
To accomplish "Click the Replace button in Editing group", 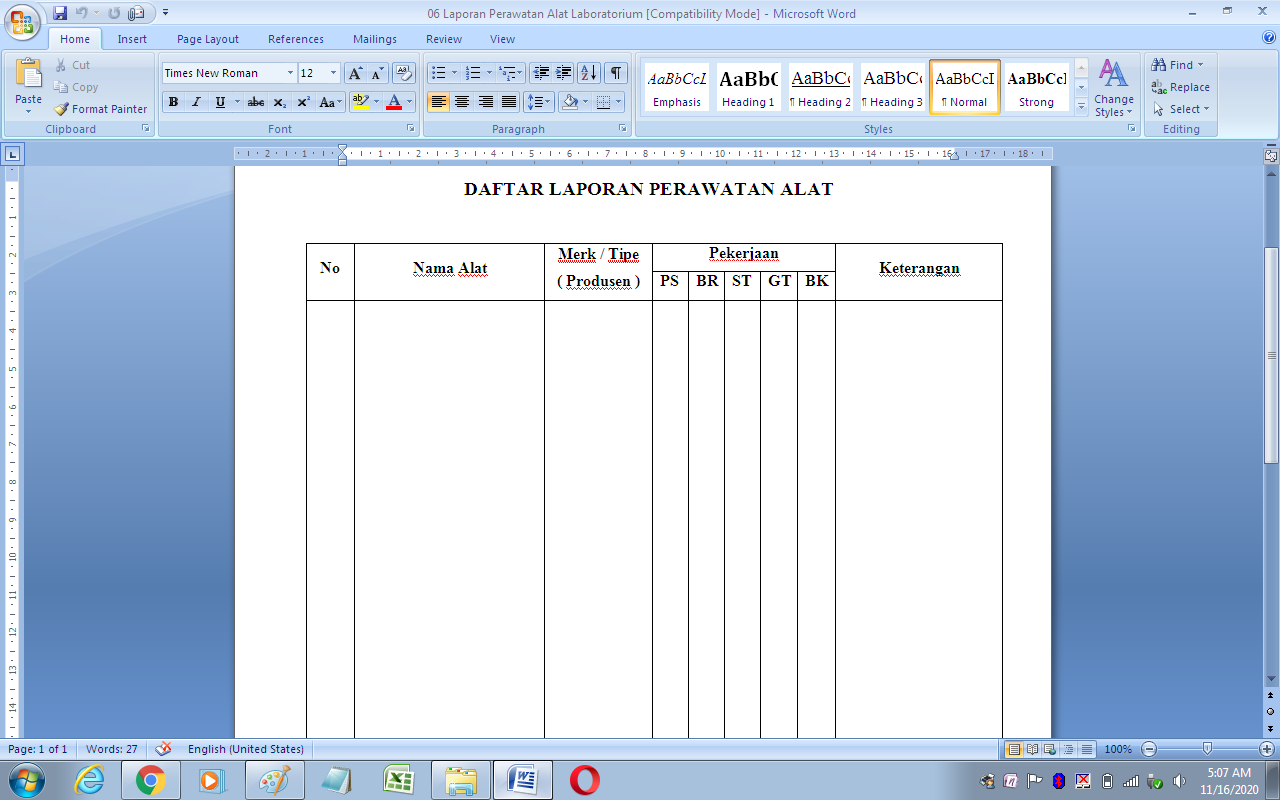I will [x=1183, y=86].
